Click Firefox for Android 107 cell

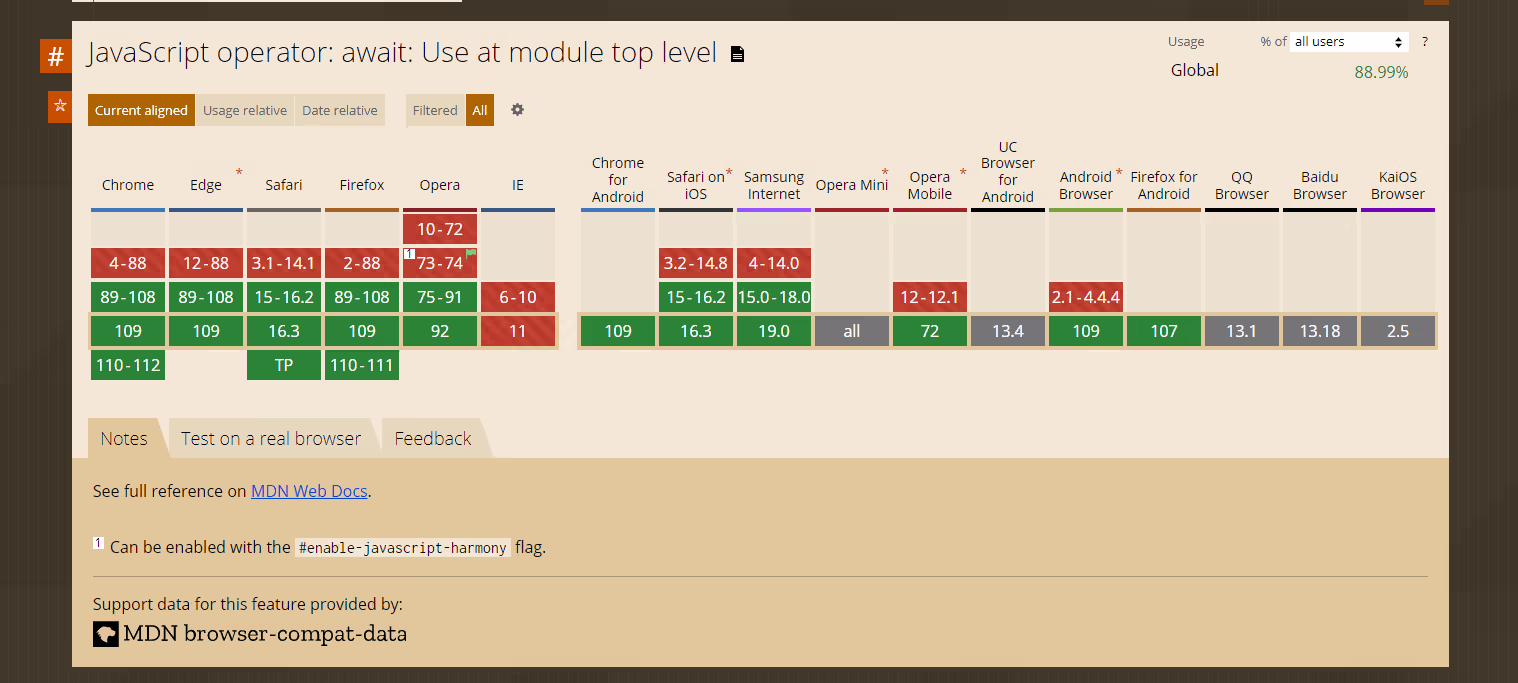click(1164, 331)
